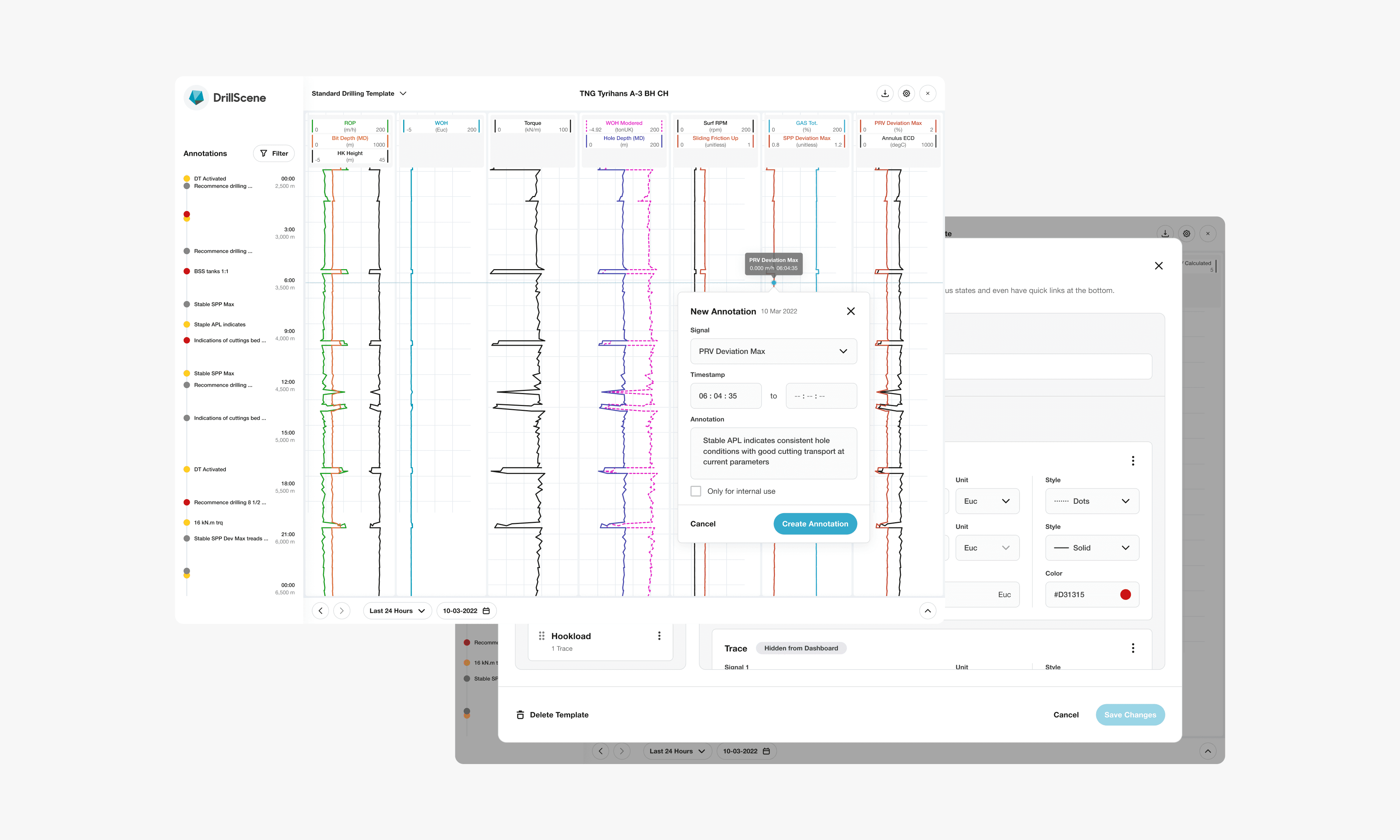Open the Last 24 Hours range dropdown
The width and height of the screenshot is (1400, 840).
(397, 611)
